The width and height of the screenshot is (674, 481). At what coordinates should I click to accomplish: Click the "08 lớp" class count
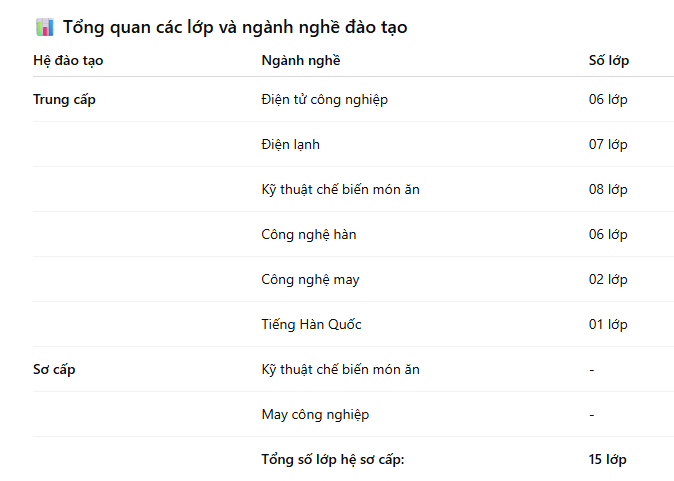608,190
